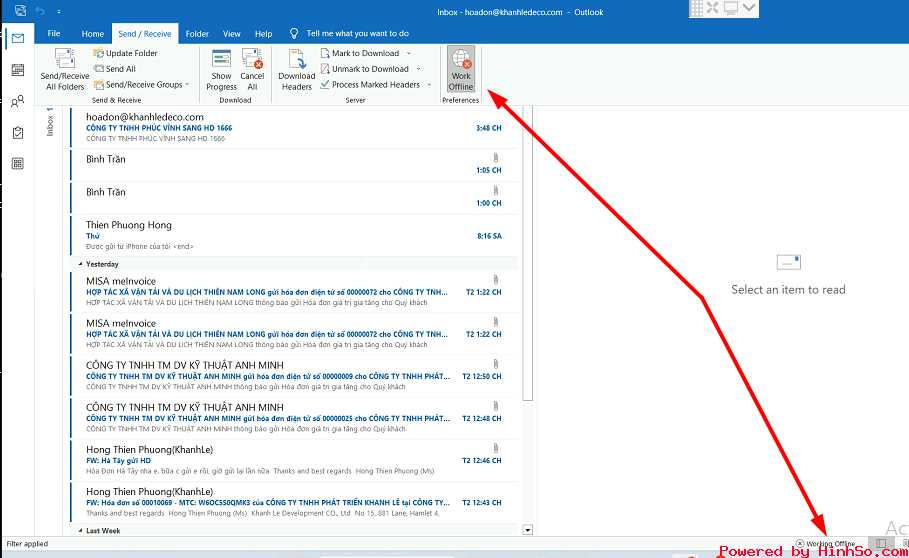The width and height of the screenshot is (909, 558).
Task: Click Cancel All in Download group
Action: pos(252,70)
